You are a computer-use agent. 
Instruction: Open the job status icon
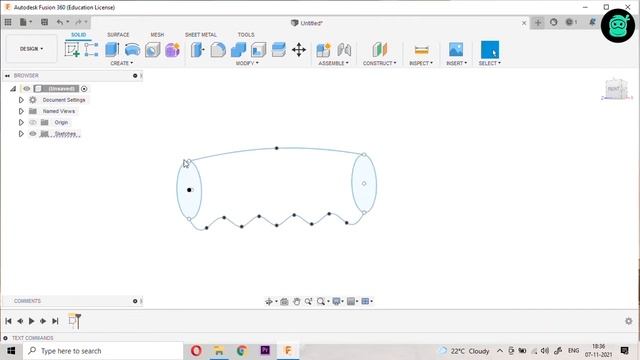571,22
